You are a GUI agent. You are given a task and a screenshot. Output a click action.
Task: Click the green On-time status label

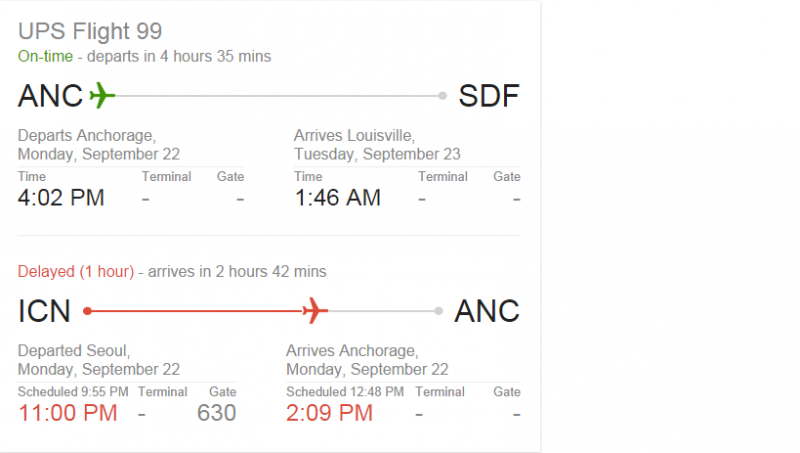[x=45, y=56]
